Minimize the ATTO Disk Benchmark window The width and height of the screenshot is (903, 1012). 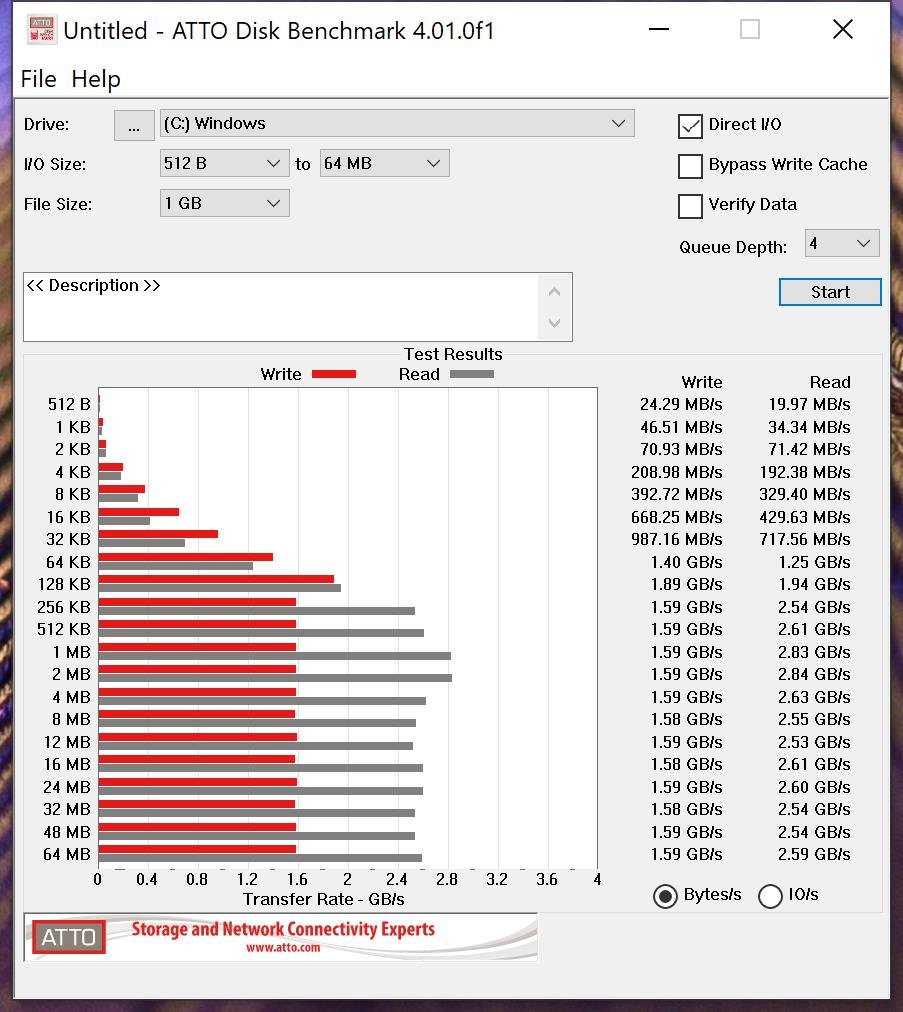point(659,30)
